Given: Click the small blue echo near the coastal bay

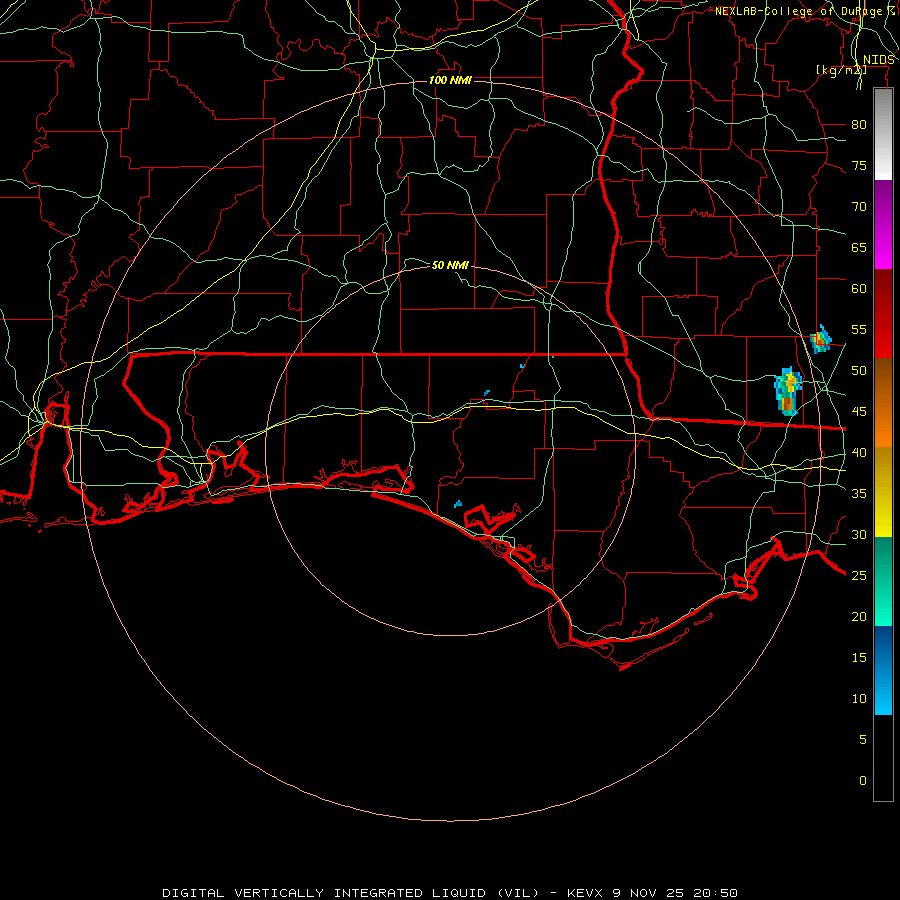Looking at the screenshot, I should [458, 504].
